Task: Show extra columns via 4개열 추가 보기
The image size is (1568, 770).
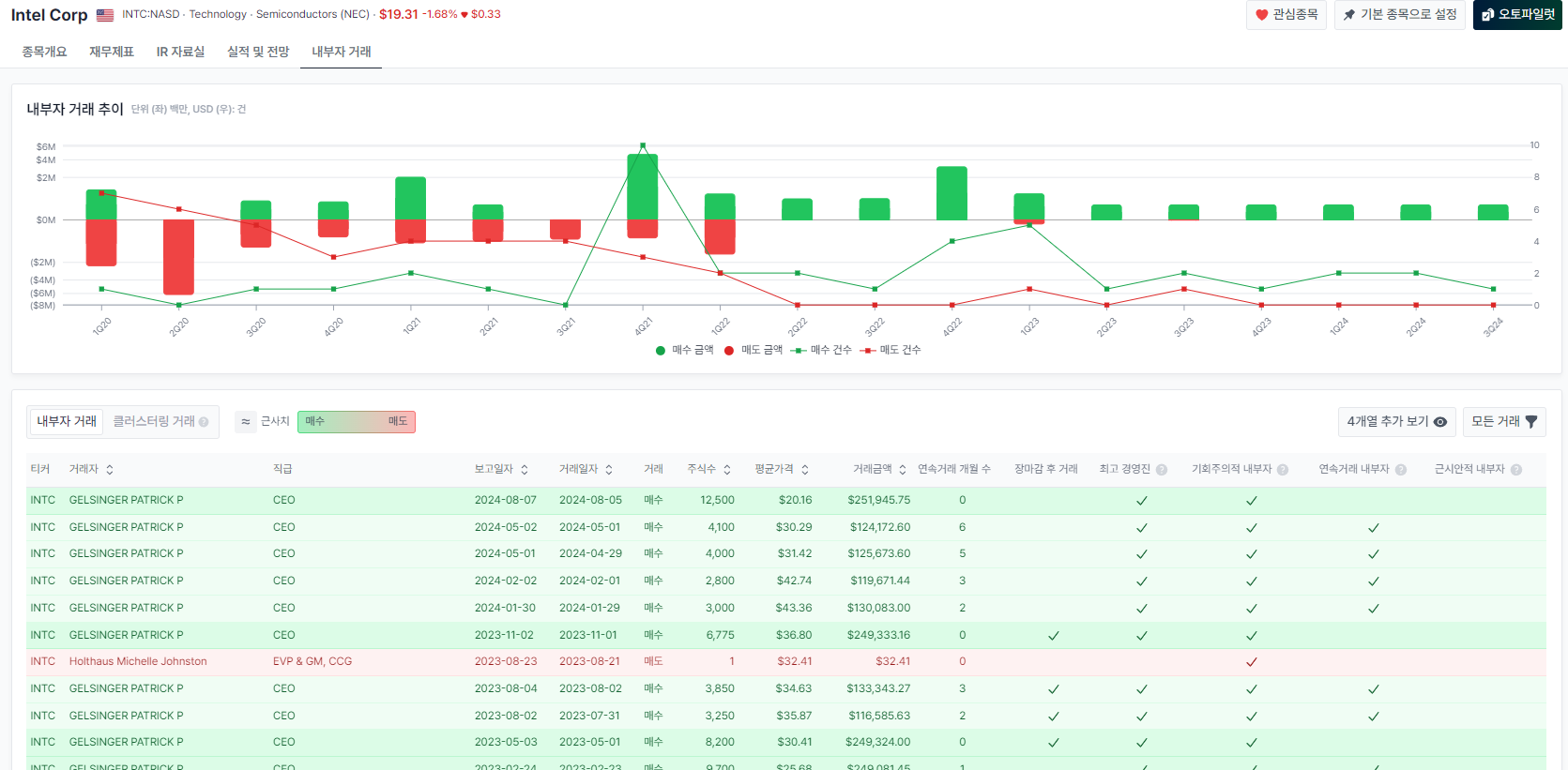Action: [1396, 422]
